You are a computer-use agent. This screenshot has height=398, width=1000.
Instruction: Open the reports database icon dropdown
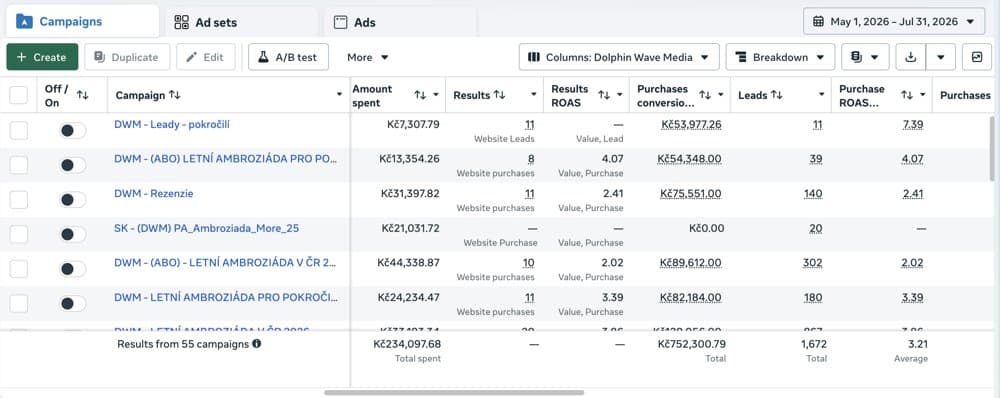click(865, 57)
